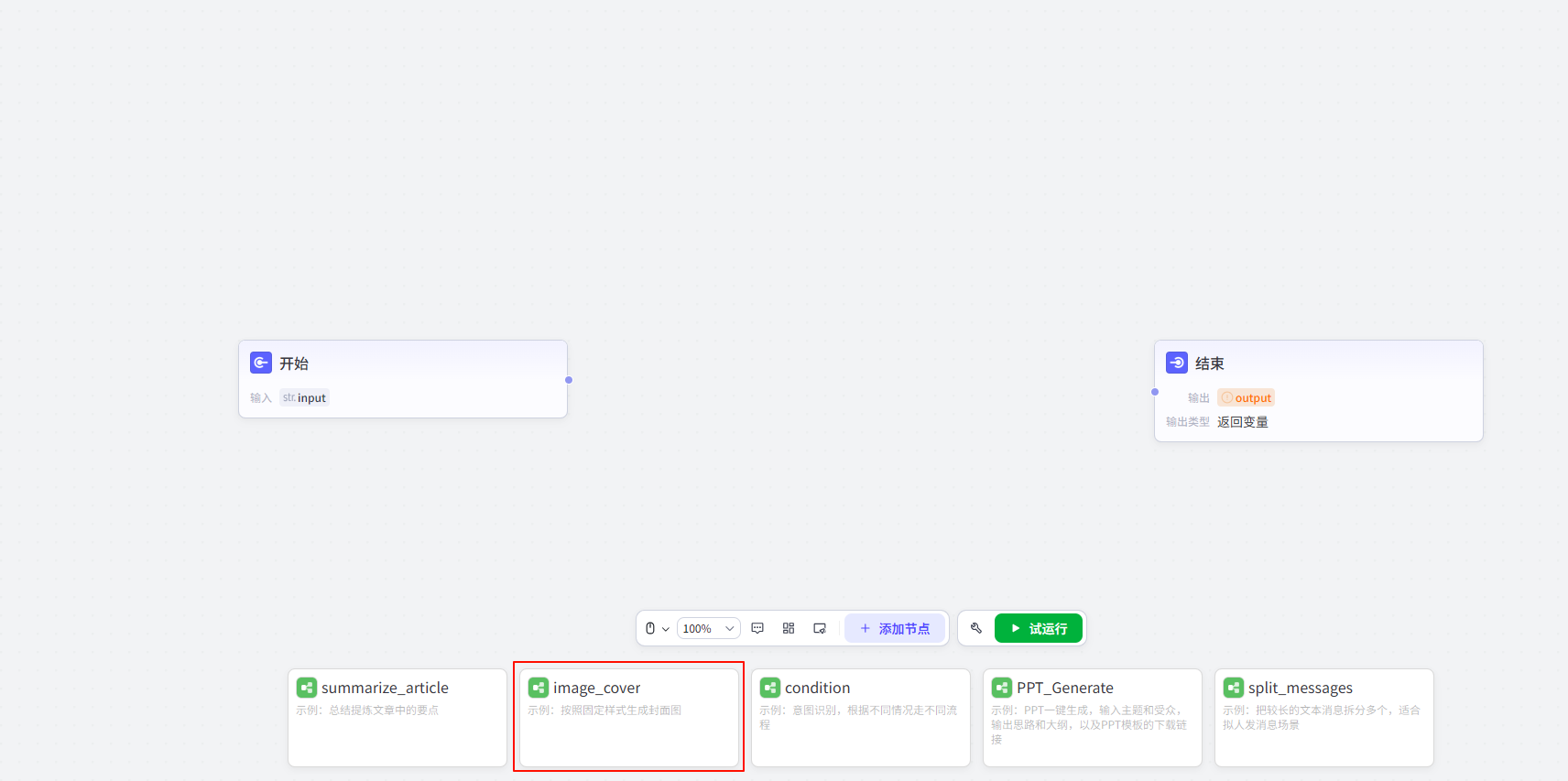Click the green icon on split_messages card

1234,688
